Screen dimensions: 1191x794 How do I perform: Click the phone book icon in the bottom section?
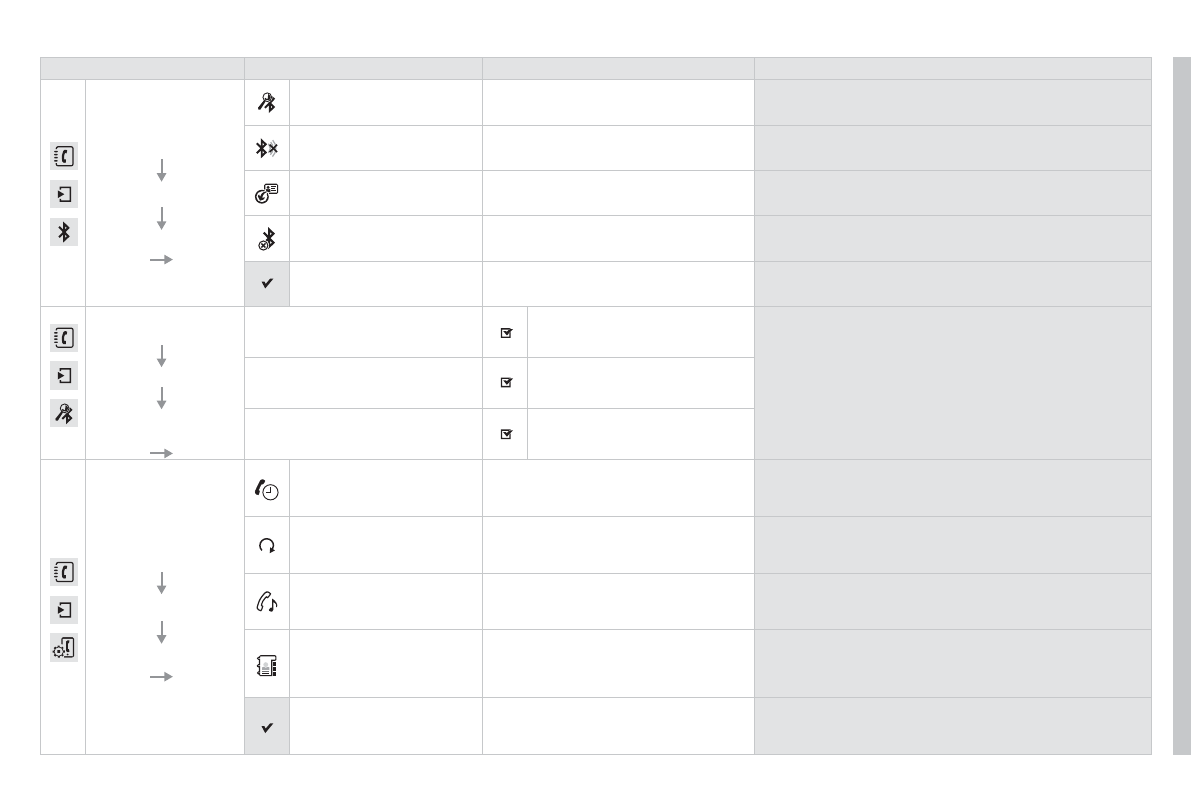63,572
